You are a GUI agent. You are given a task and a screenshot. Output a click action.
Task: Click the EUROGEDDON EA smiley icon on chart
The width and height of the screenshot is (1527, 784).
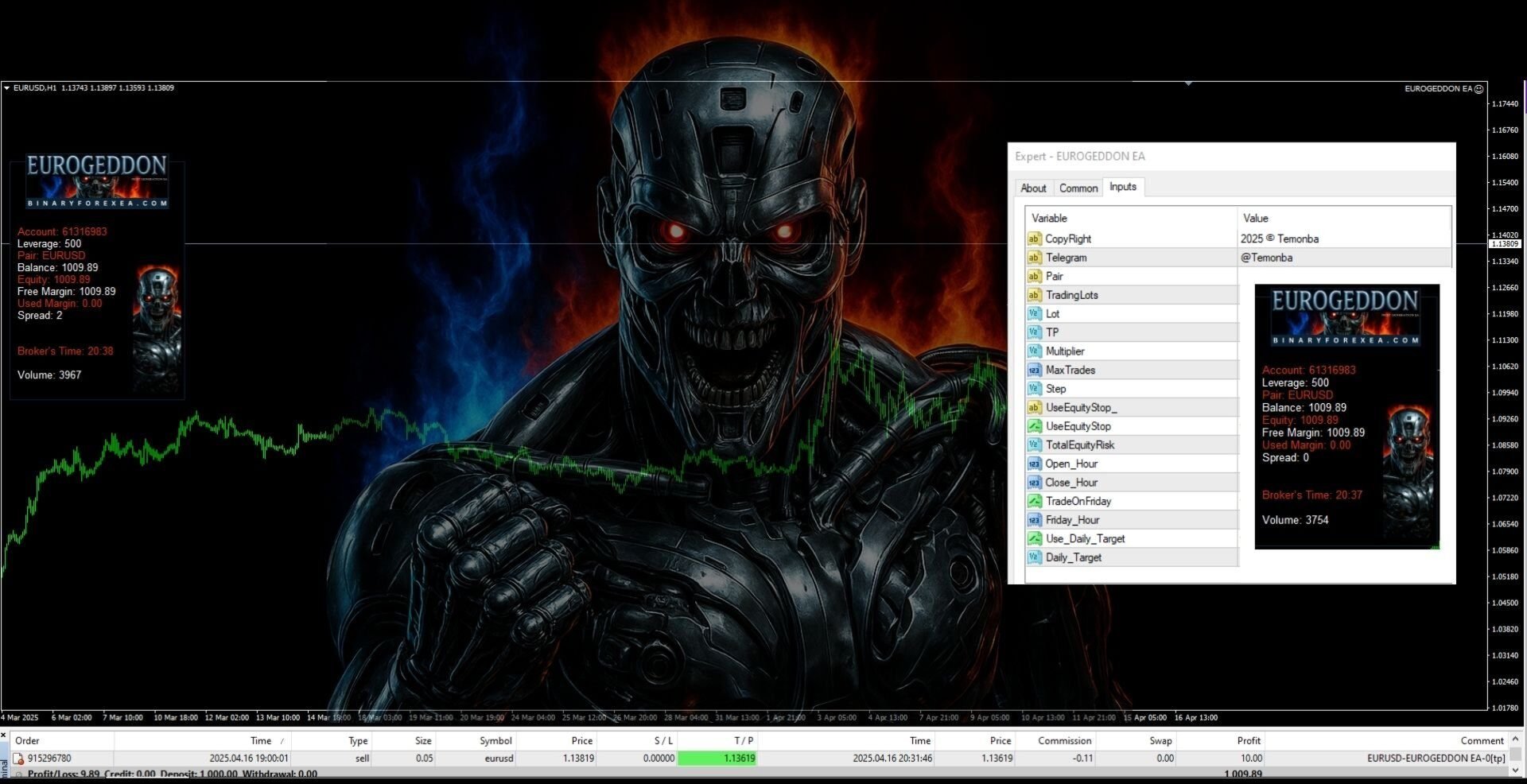pos(1478,89)
